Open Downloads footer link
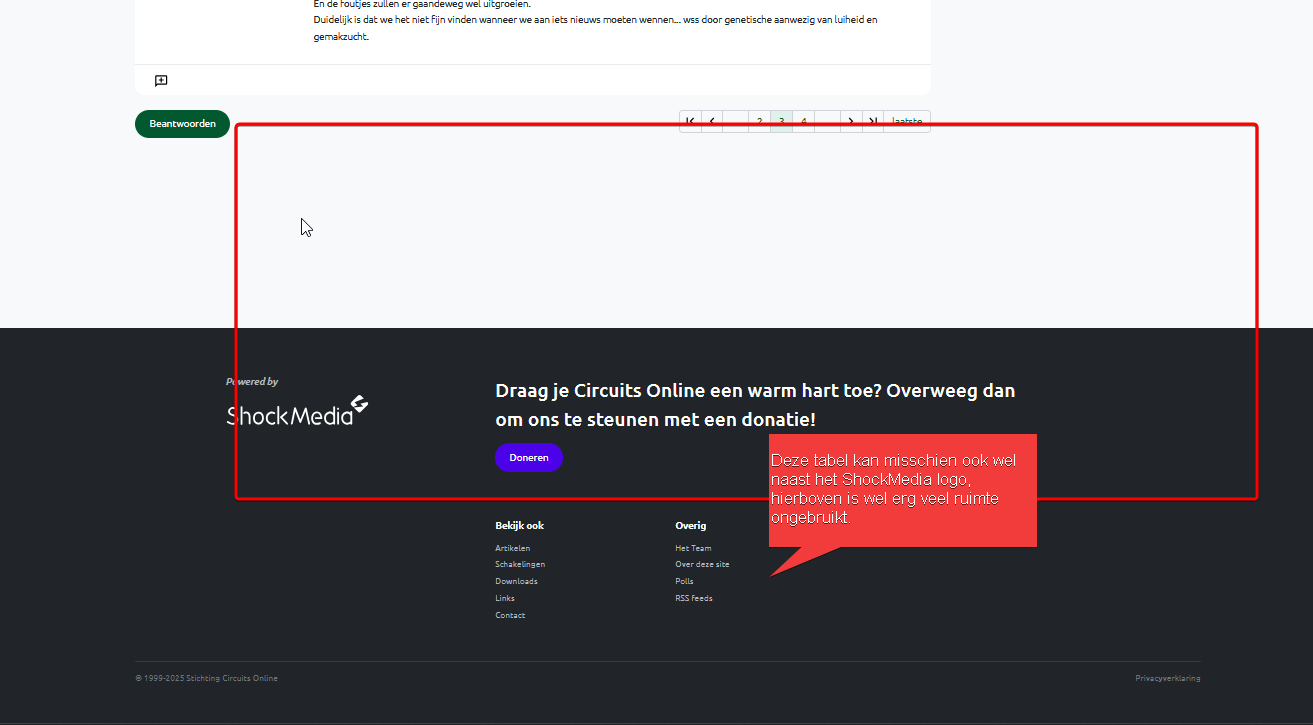This screenshot has height=725, width=1313. (516, 581)
